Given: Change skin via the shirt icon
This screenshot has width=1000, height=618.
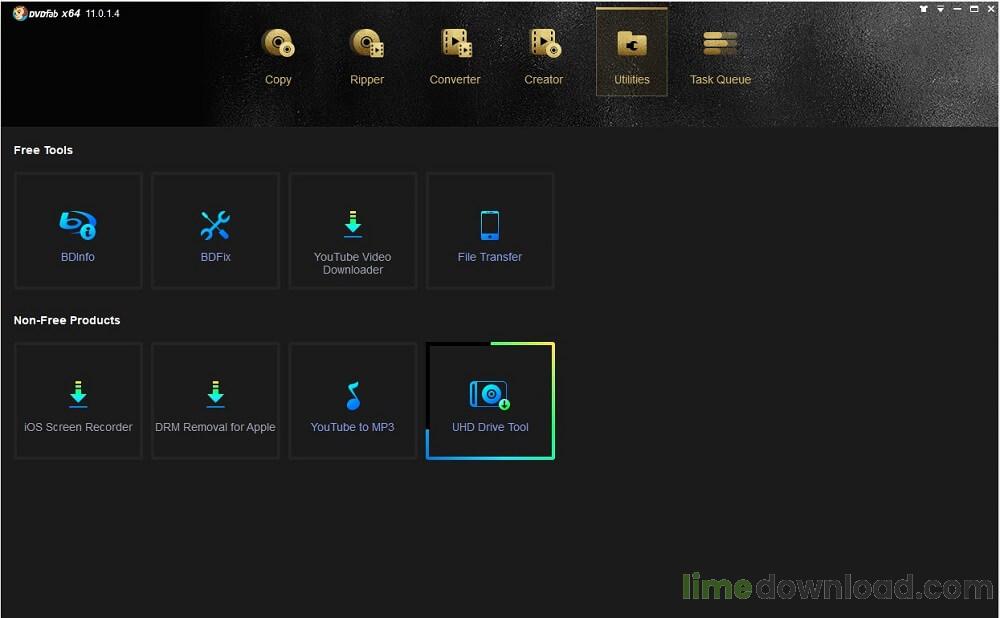Looking at the screenshot, I should tap(923, 9).
